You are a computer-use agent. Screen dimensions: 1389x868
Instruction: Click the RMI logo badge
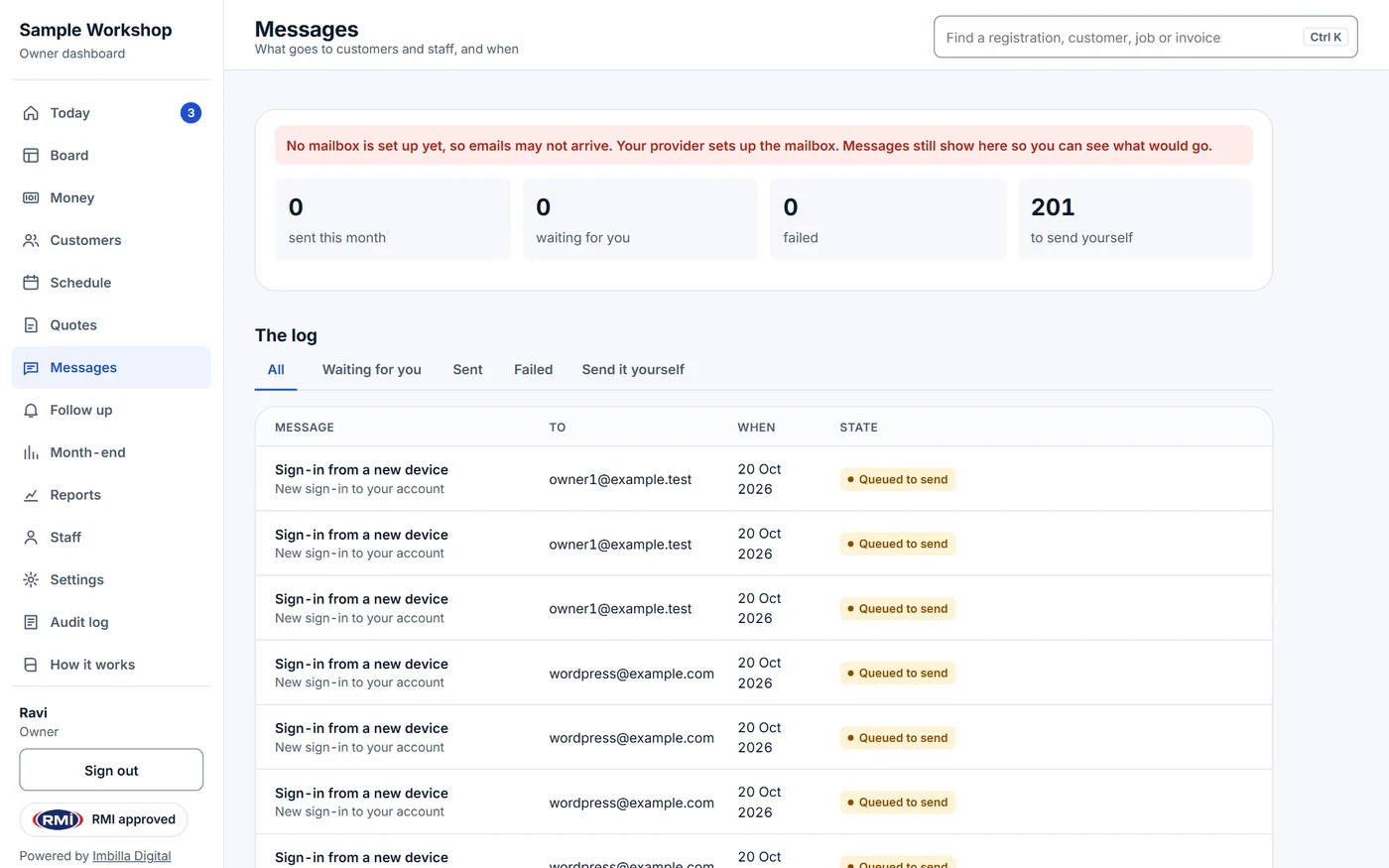[58, 819]
